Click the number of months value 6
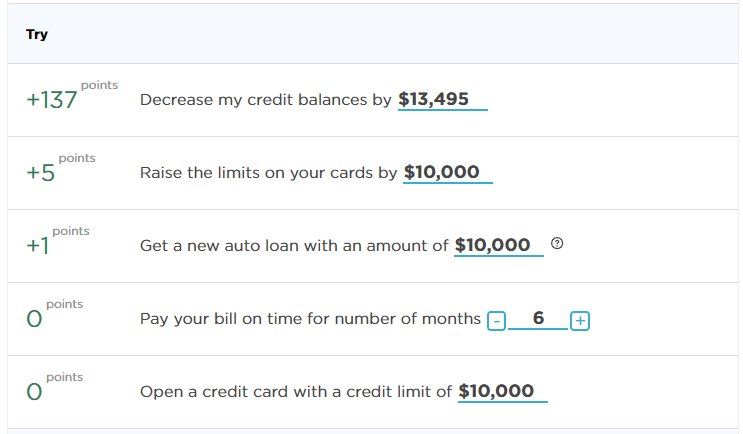The image size is (743, 434). pos(538,319)
